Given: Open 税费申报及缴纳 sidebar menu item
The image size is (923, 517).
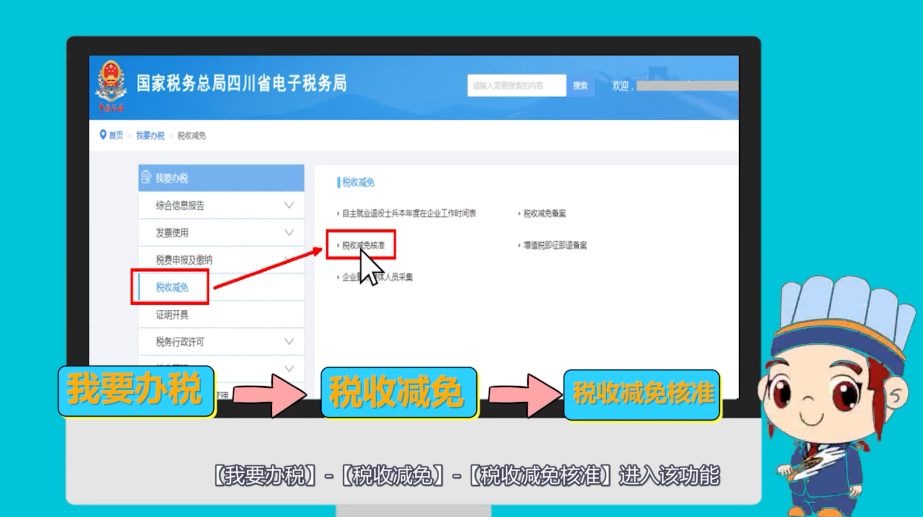Looking at the screenshot, I should (221, 260).
